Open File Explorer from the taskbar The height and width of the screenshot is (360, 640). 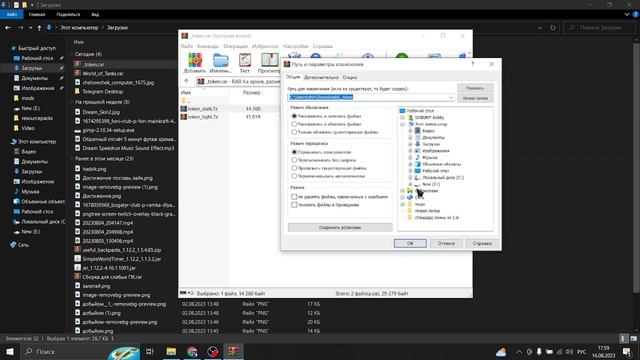pos(171,351)
